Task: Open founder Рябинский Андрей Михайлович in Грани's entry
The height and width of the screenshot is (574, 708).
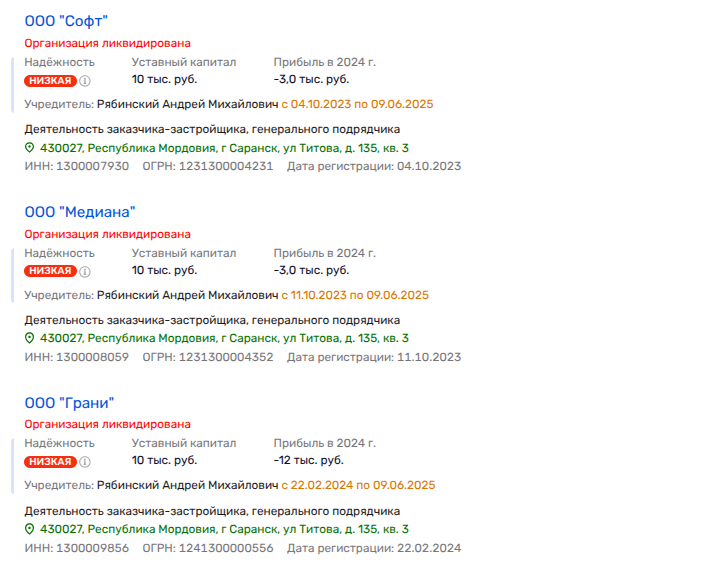Action: point(187,486)
